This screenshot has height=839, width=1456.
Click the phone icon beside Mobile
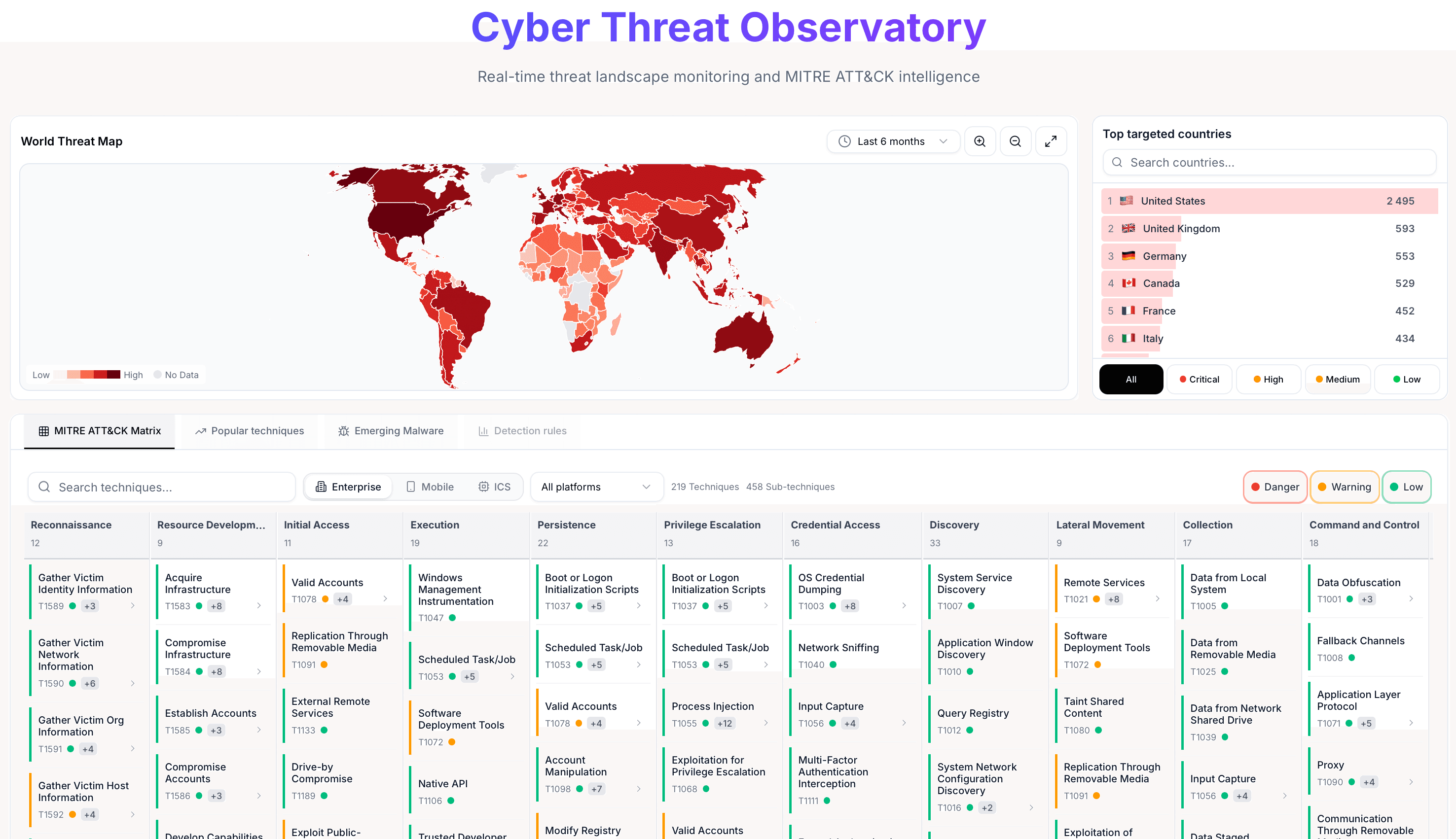click(410, 487)
